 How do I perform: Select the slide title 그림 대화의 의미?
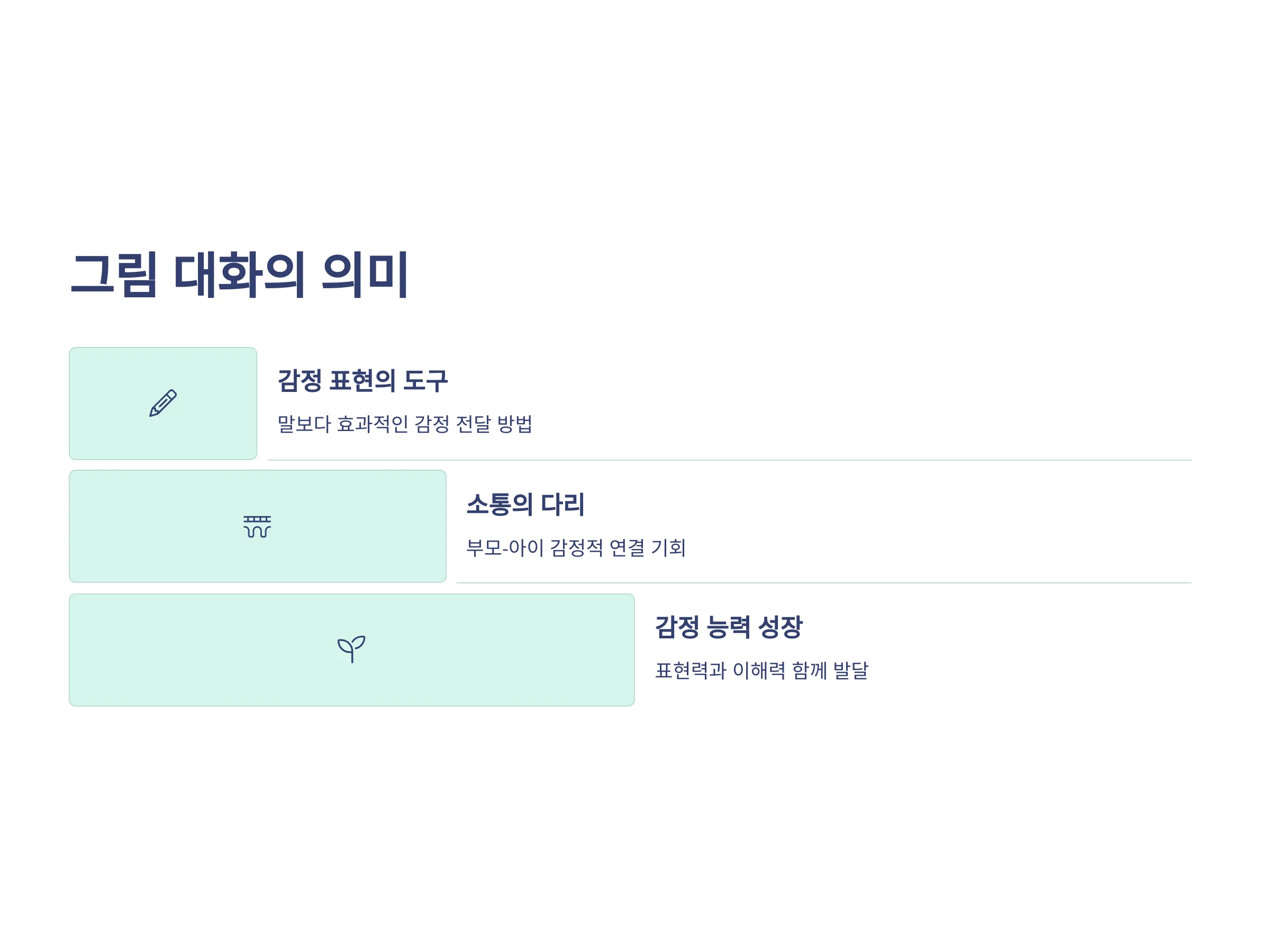pyautogui.click(x=239, y=274)
